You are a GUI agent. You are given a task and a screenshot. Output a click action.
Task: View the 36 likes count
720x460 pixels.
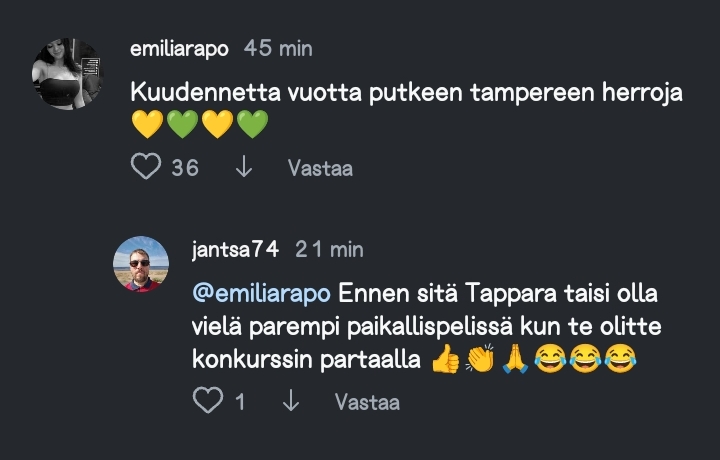point(185,168)
